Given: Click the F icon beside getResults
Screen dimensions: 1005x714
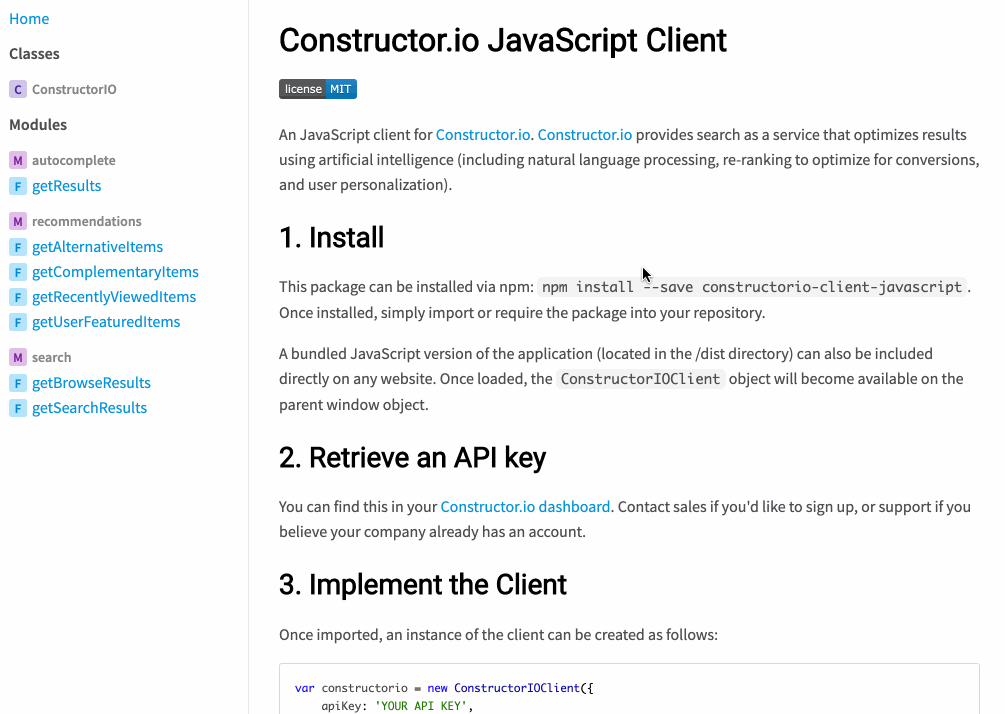Looking at the screenshot, I should 18,186.
